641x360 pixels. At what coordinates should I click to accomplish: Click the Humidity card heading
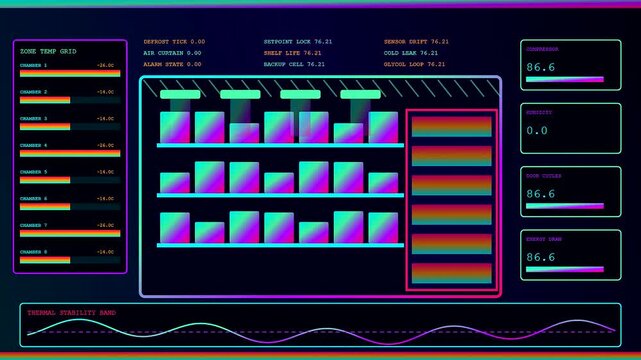click(x=539, y=112)
